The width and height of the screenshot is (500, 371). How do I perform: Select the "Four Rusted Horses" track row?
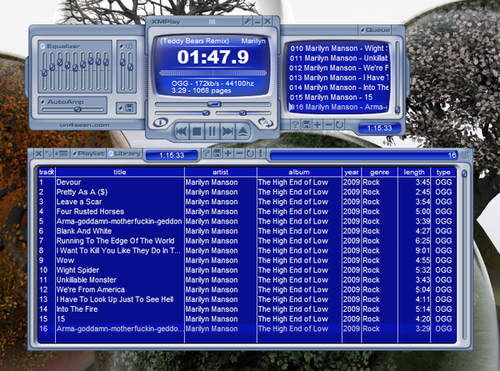247,211
